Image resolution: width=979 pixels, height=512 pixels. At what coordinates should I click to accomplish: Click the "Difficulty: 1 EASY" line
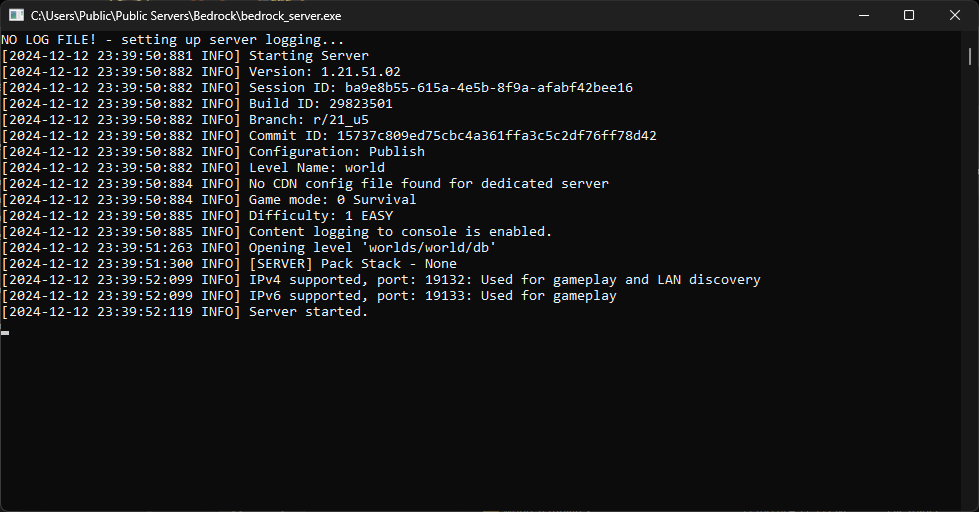(x=320, y=216)
